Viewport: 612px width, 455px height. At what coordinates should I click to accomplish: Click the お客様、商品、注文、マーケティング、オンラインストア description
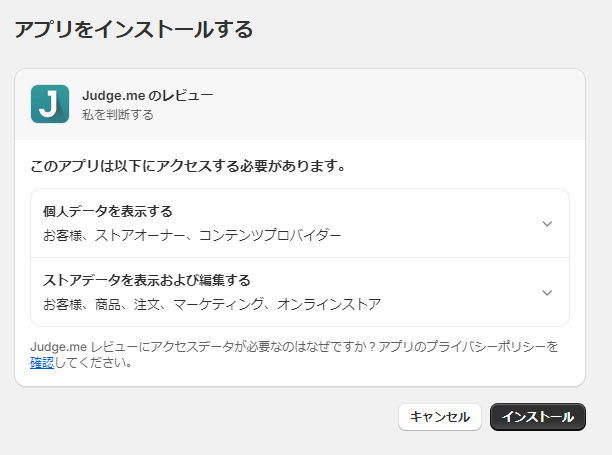point(212,303)
